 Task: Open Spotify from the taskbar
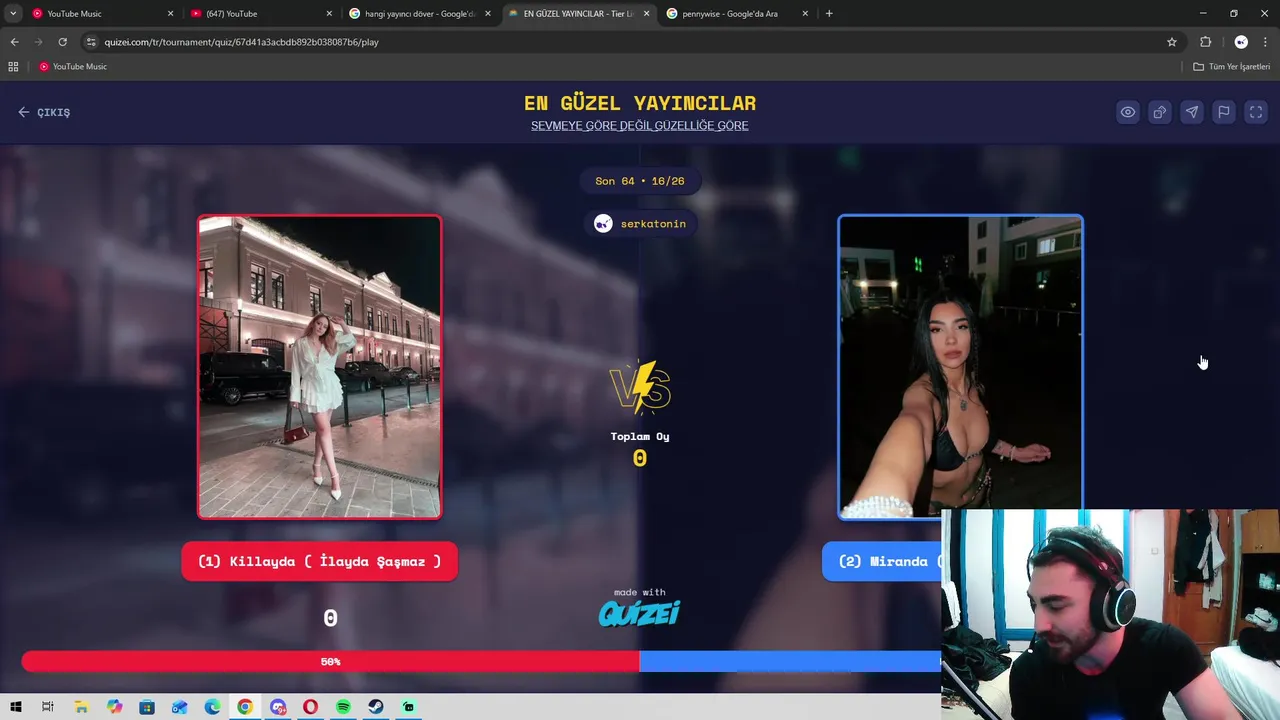coord(343,707)
